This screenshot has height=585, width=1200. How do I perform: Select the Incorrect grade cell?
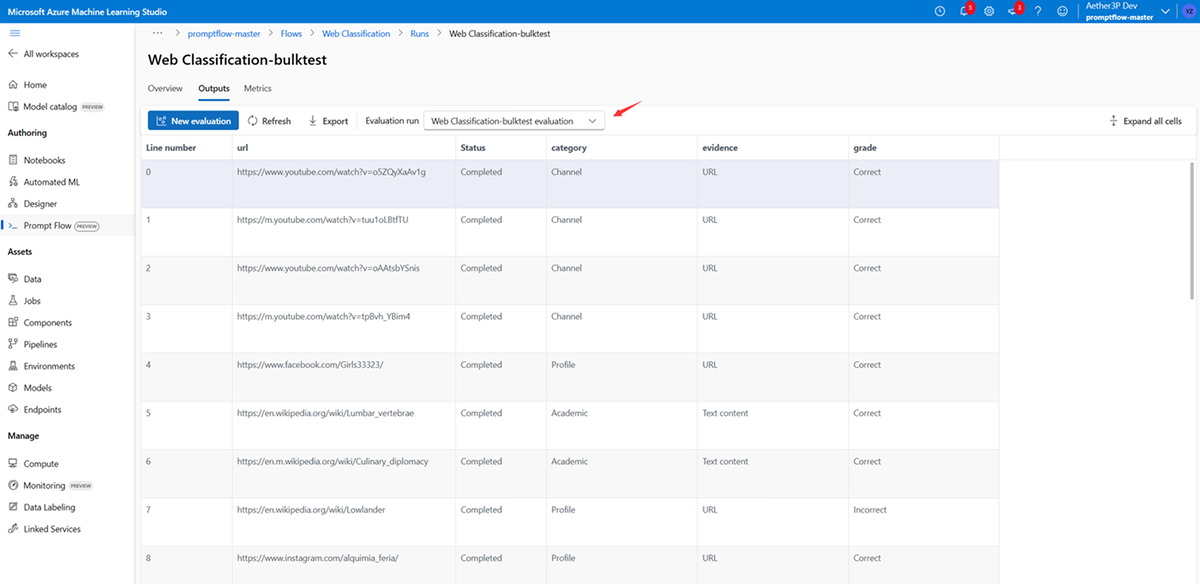[x=923, y=522]
